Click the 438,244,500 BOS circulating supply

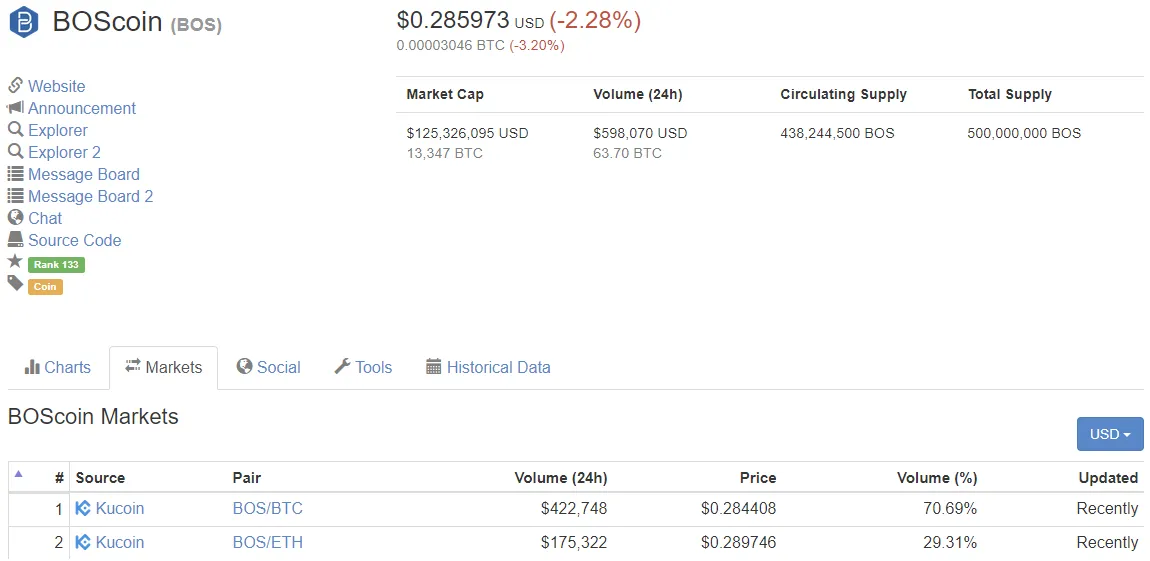(x=838, y=133)
